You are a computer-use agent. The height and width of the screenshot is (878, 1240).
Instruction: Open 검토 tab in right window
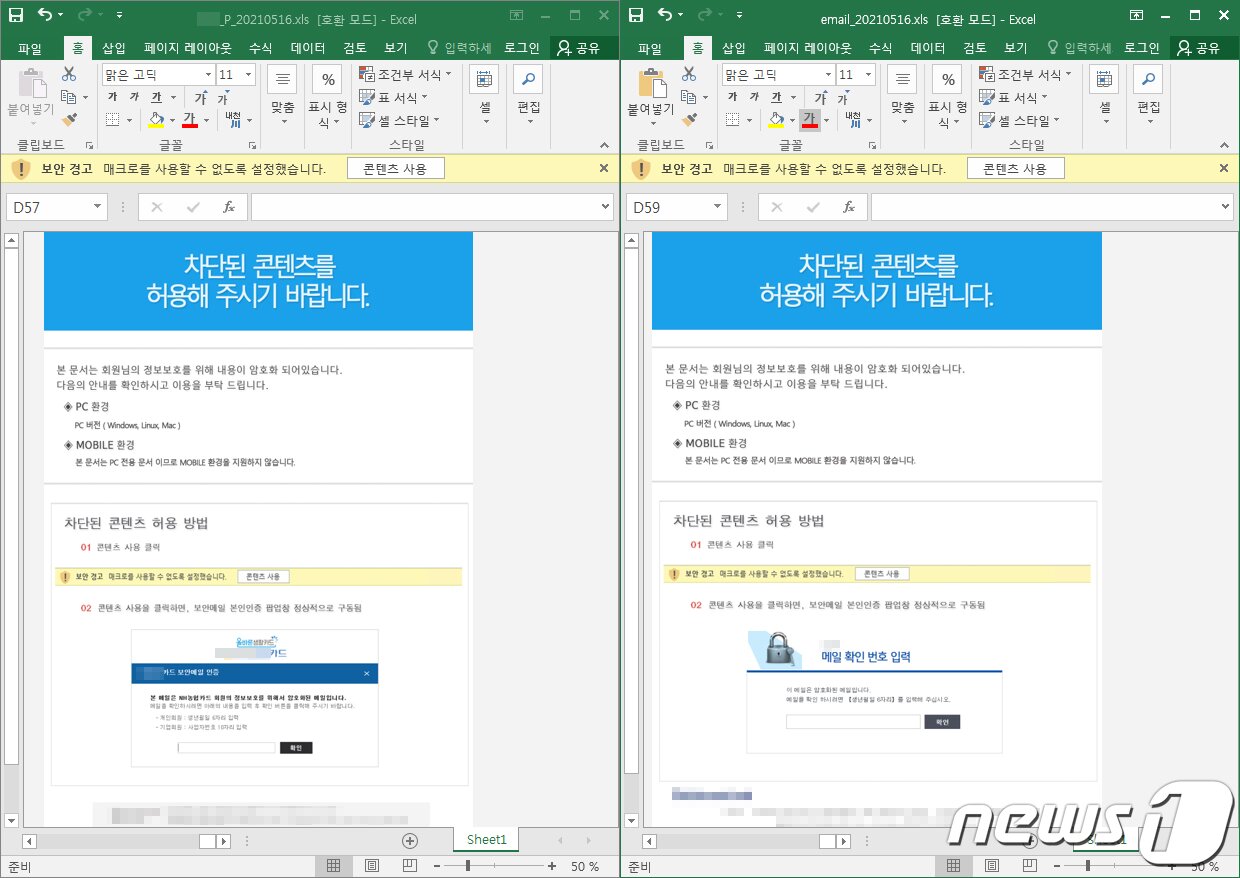(x=975, y=48)
